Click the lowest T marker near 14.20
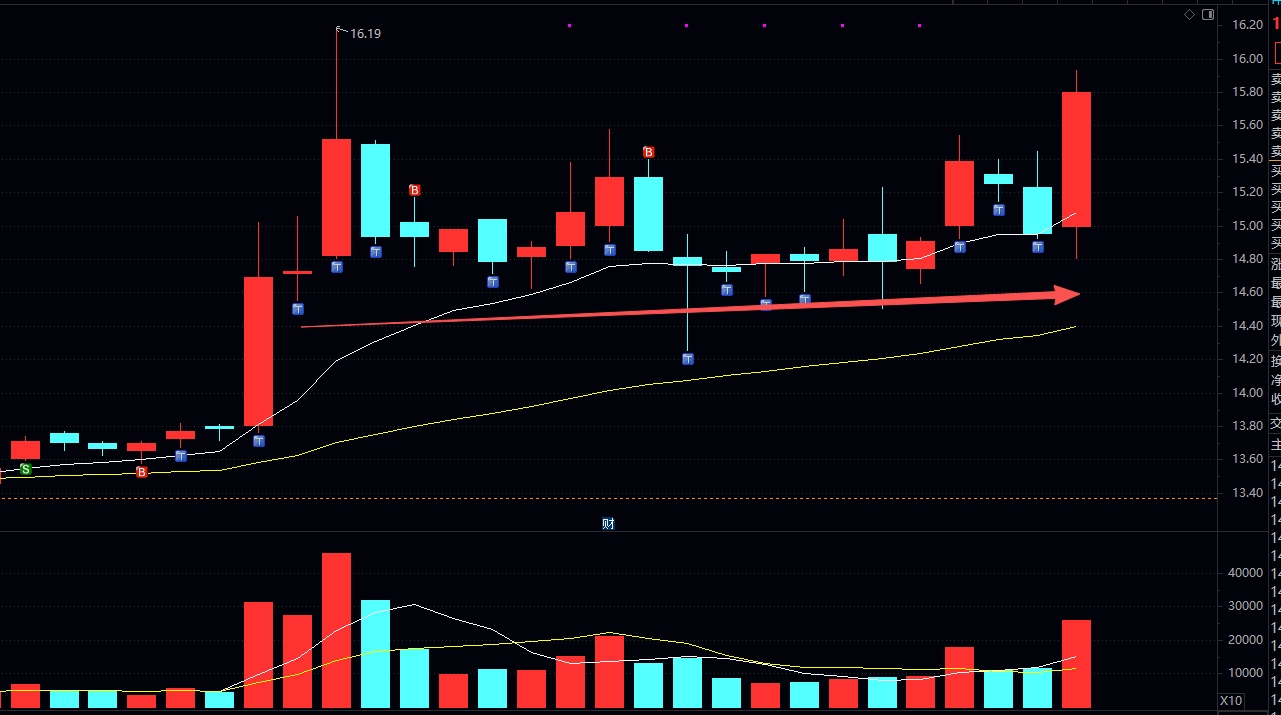 pyautogui.click(x=688, y=359)
